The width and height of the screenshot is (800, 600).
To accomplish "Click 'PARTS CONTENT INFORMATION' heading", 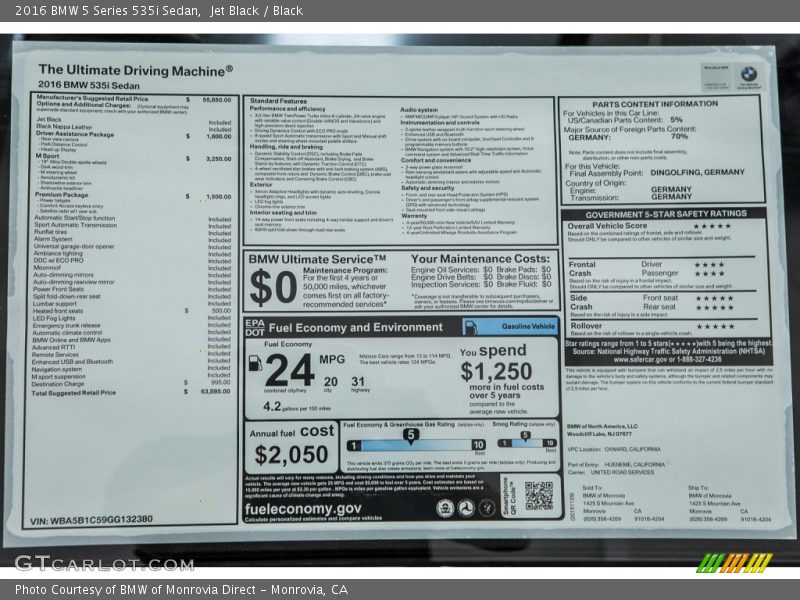I will pyautogui.click(x=655, y=104).
